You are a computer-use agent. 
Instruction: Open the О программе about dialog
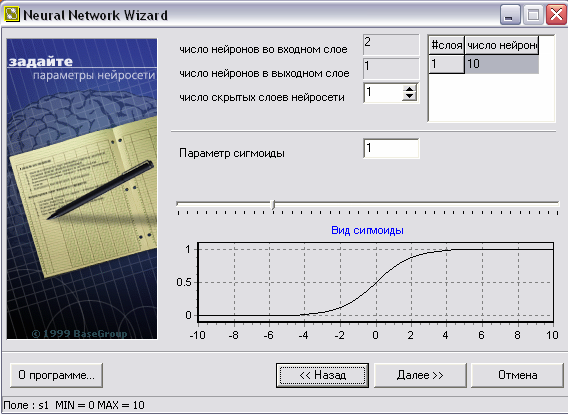coord(56,375)
